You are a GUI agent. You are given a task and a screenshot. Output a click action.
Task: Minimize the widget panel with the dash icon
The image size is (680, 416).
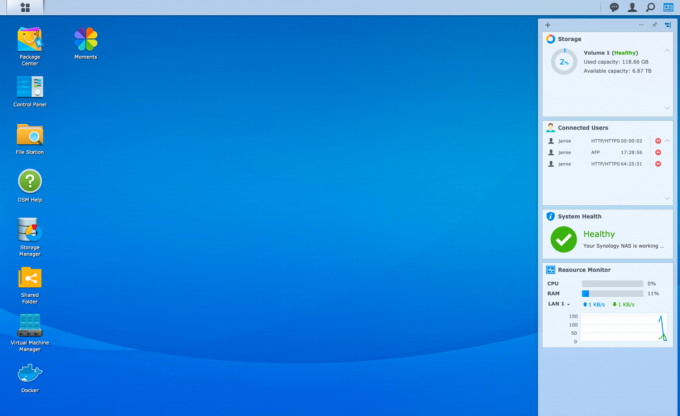(x=641, y=25)
